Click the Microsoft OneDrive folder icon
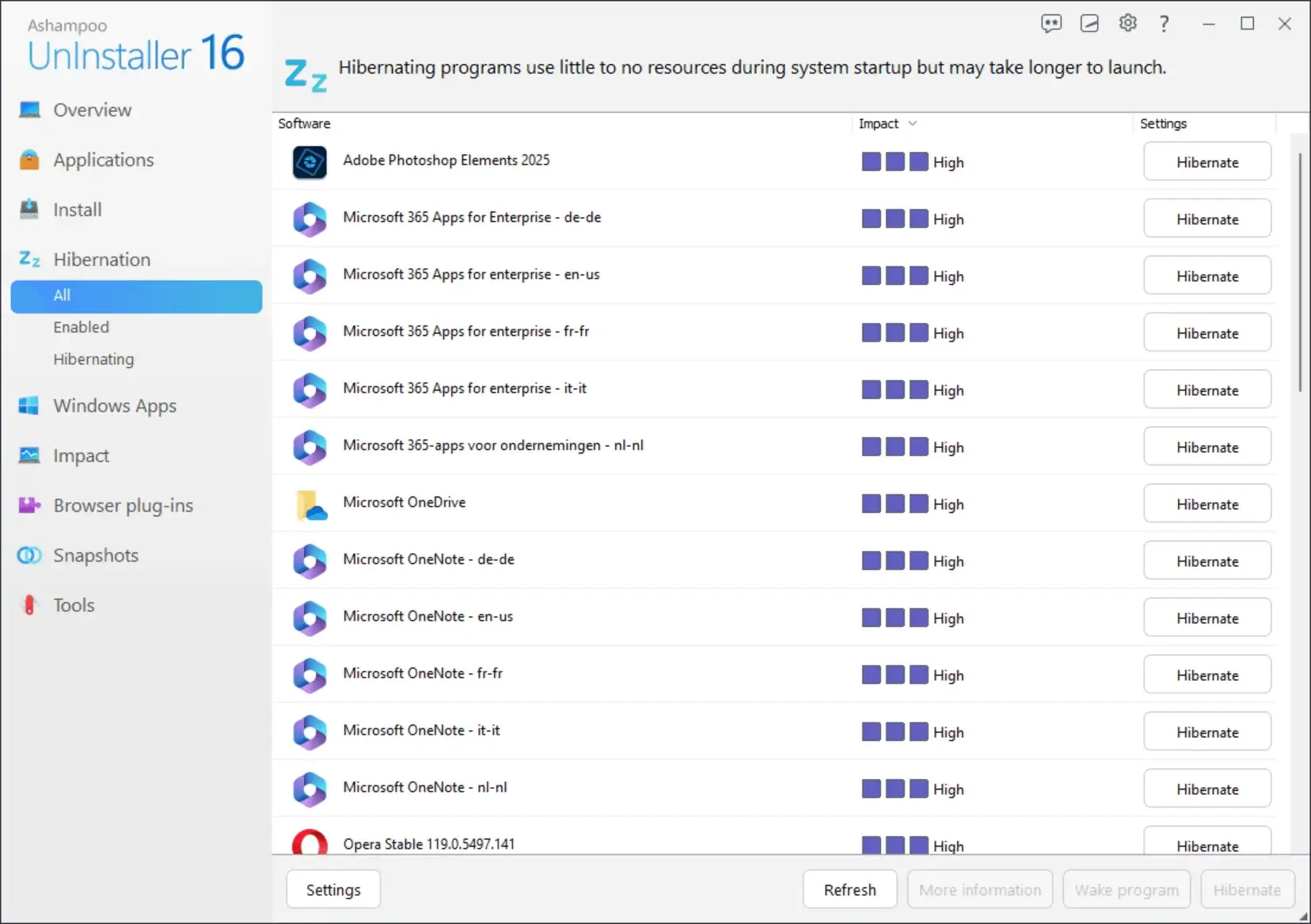This screenshot has width=1311, height=924. (310, 504)
